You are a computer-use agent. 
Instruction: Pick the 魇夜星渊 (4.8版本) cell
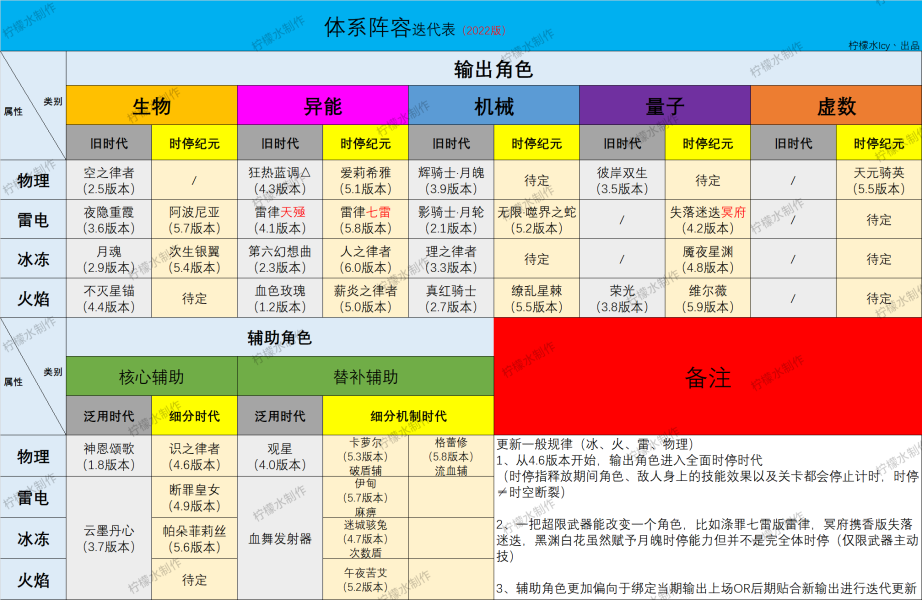[x=708, y=259]
